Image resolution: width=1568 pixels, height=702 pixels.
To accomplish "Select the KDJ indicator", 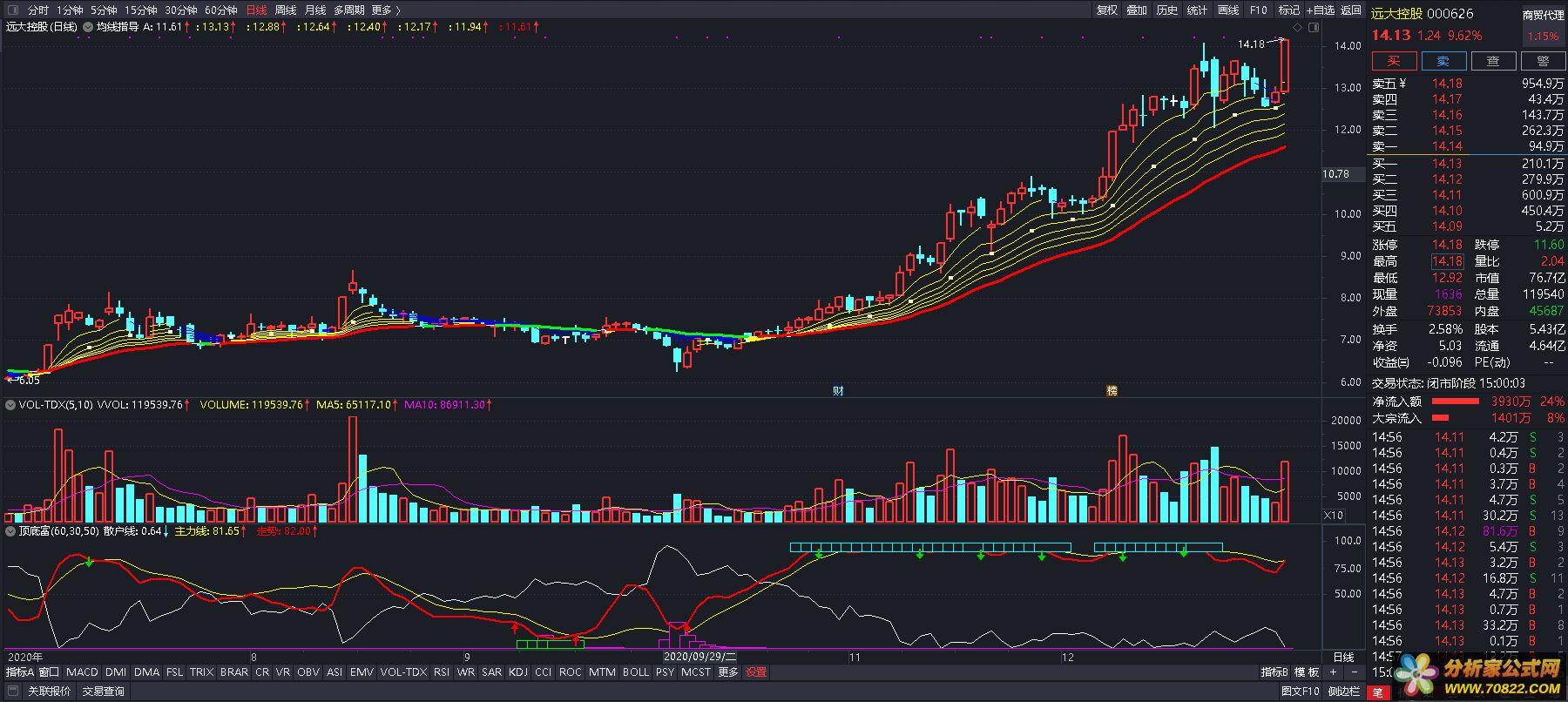I will pos(518,672).
